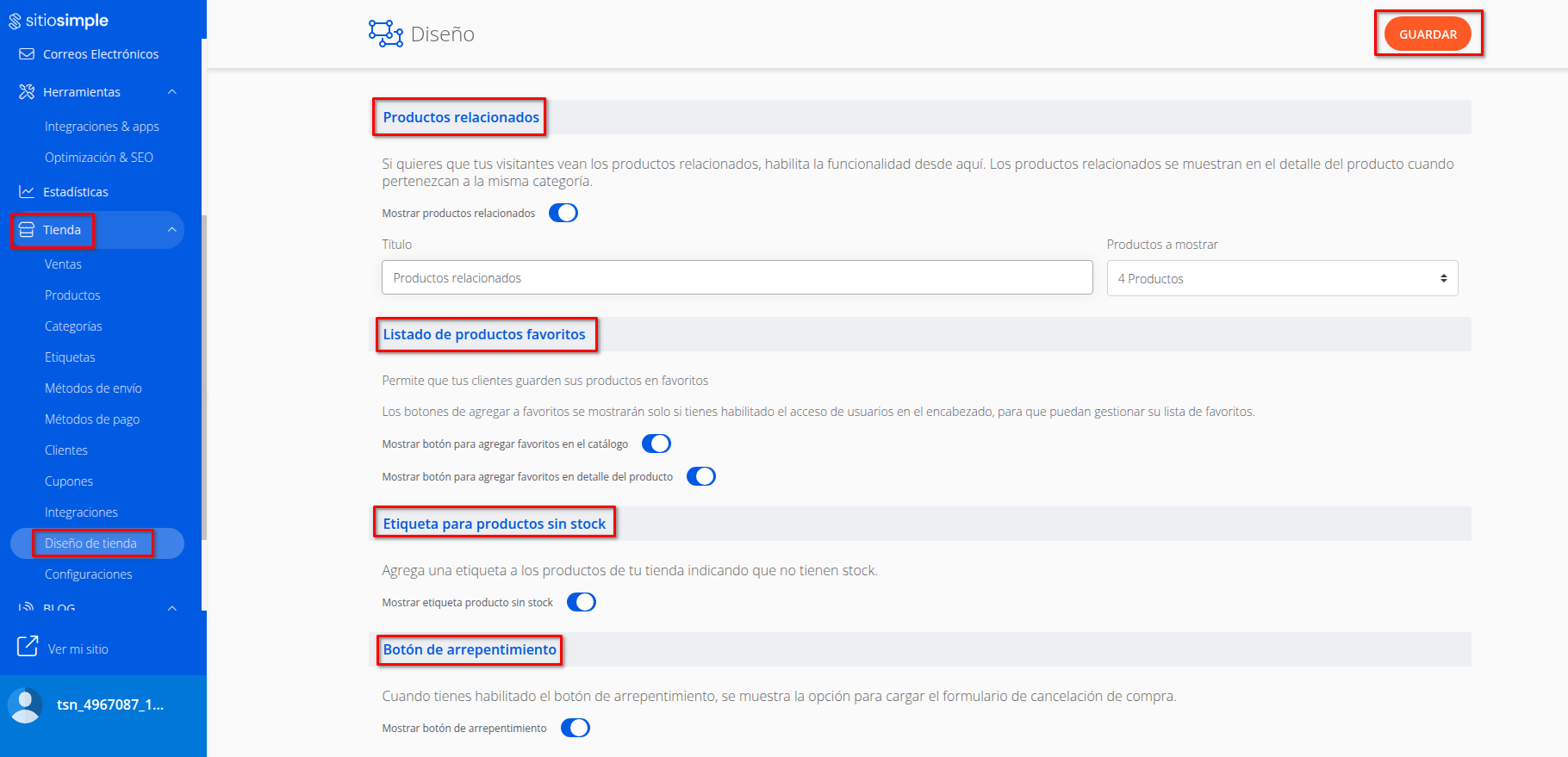Open the tsn_4967087 account menu
The height and width of the screenshot is (757, 1568).
pyautogui.click(x=110, y=704)
